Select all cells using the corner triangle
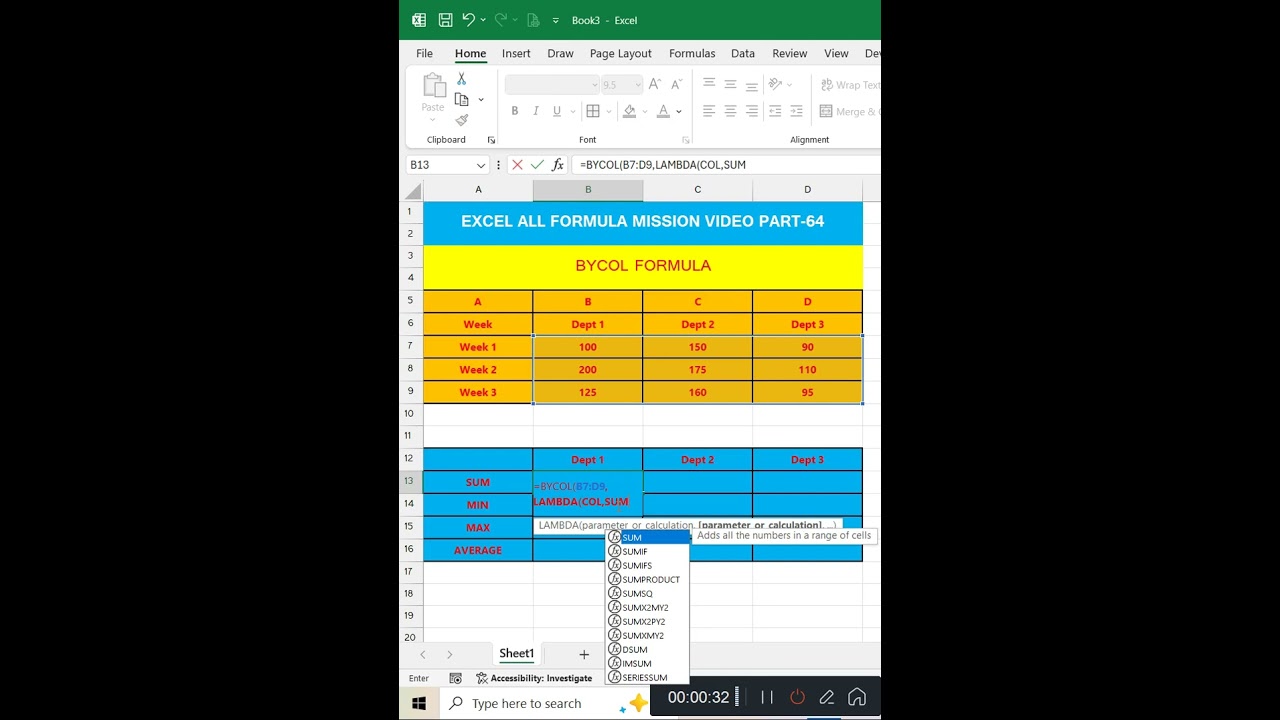Viewport: 1280px width, 720px height. tap(413, 190)
